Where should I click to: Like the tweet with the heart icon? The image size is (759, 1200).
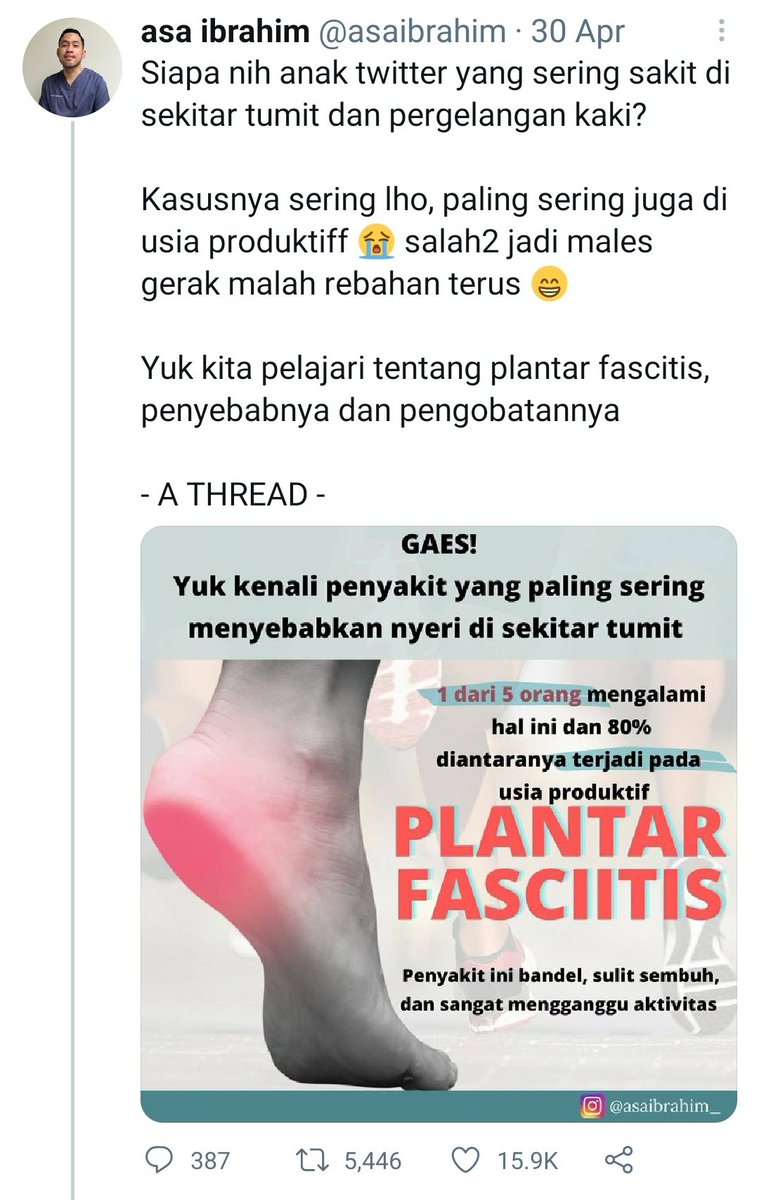(x=467, y=1161)
